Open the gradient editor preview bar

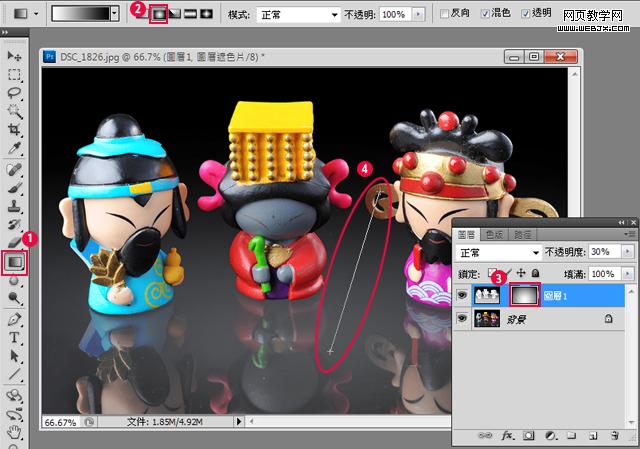point(81,13)
